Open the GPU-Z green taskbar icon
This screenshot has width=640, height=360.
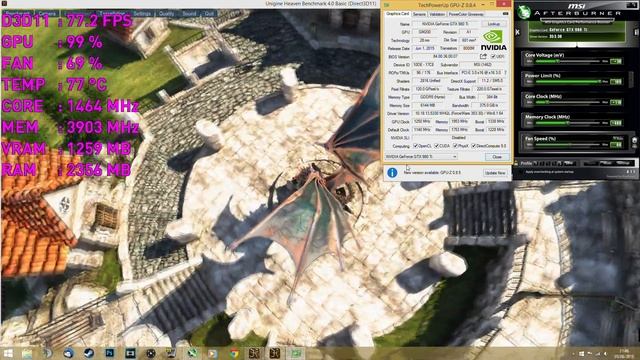tap(296, 353)
